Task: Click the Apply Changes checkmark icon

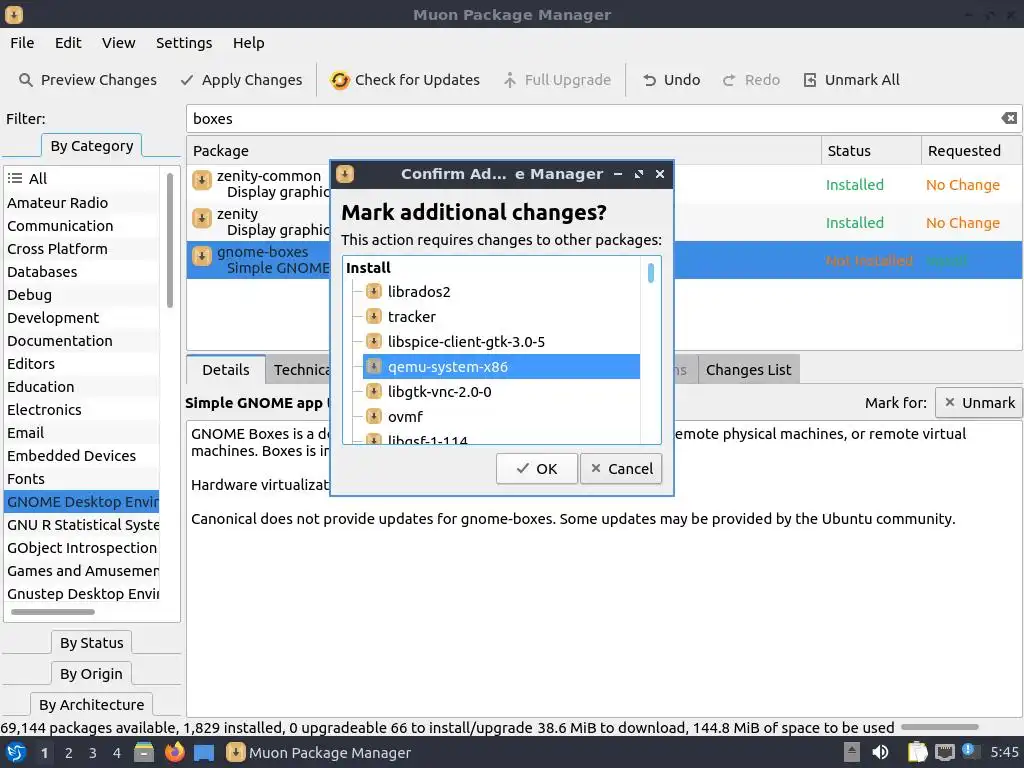Action: pyautogui.click(x=187, y=80)
